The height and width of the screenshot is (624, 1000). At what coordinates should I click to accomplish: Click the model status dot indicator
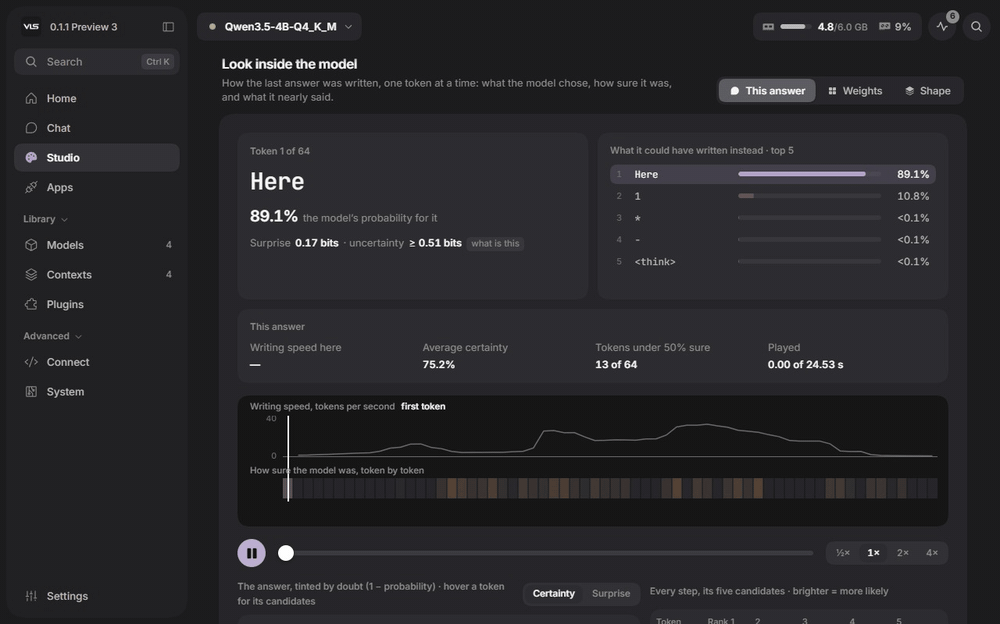(x=212, y=27)
